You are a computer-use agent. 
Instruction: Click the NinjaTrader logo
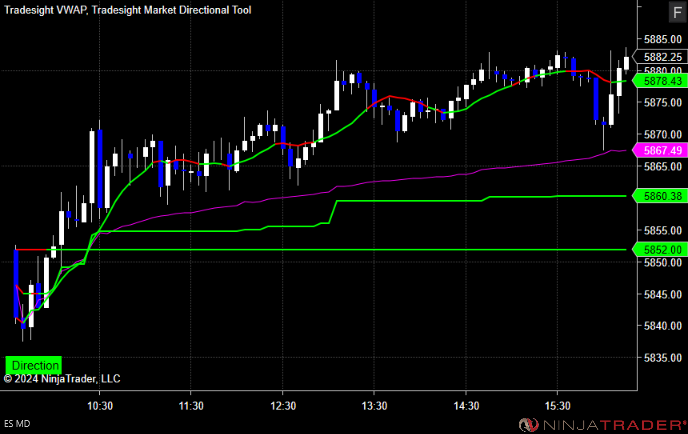pos(602,425)
